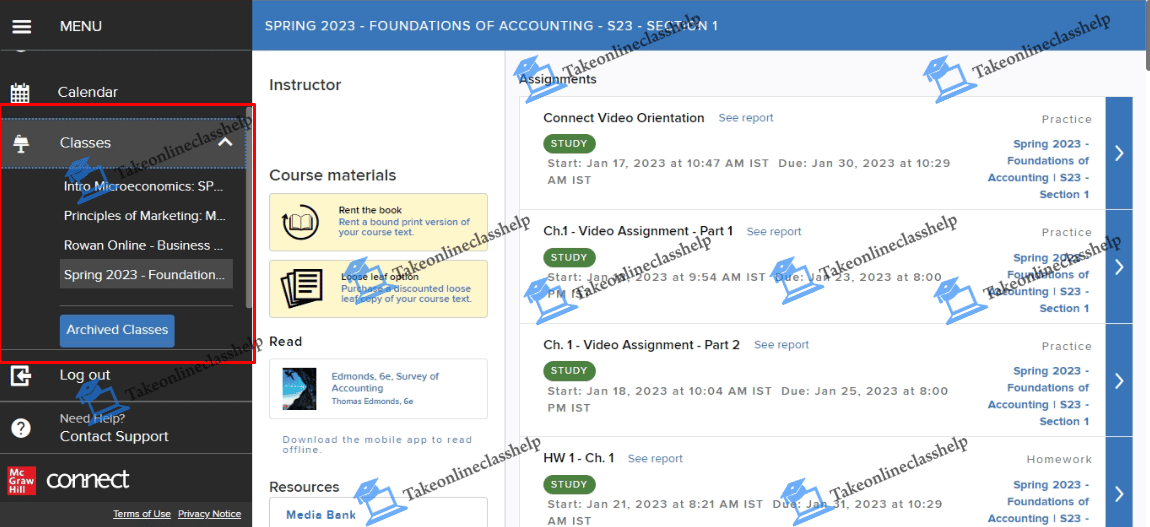
Task: See report for Connect Video Orientation
Action: pyautogui.click(x=746, y=117)
